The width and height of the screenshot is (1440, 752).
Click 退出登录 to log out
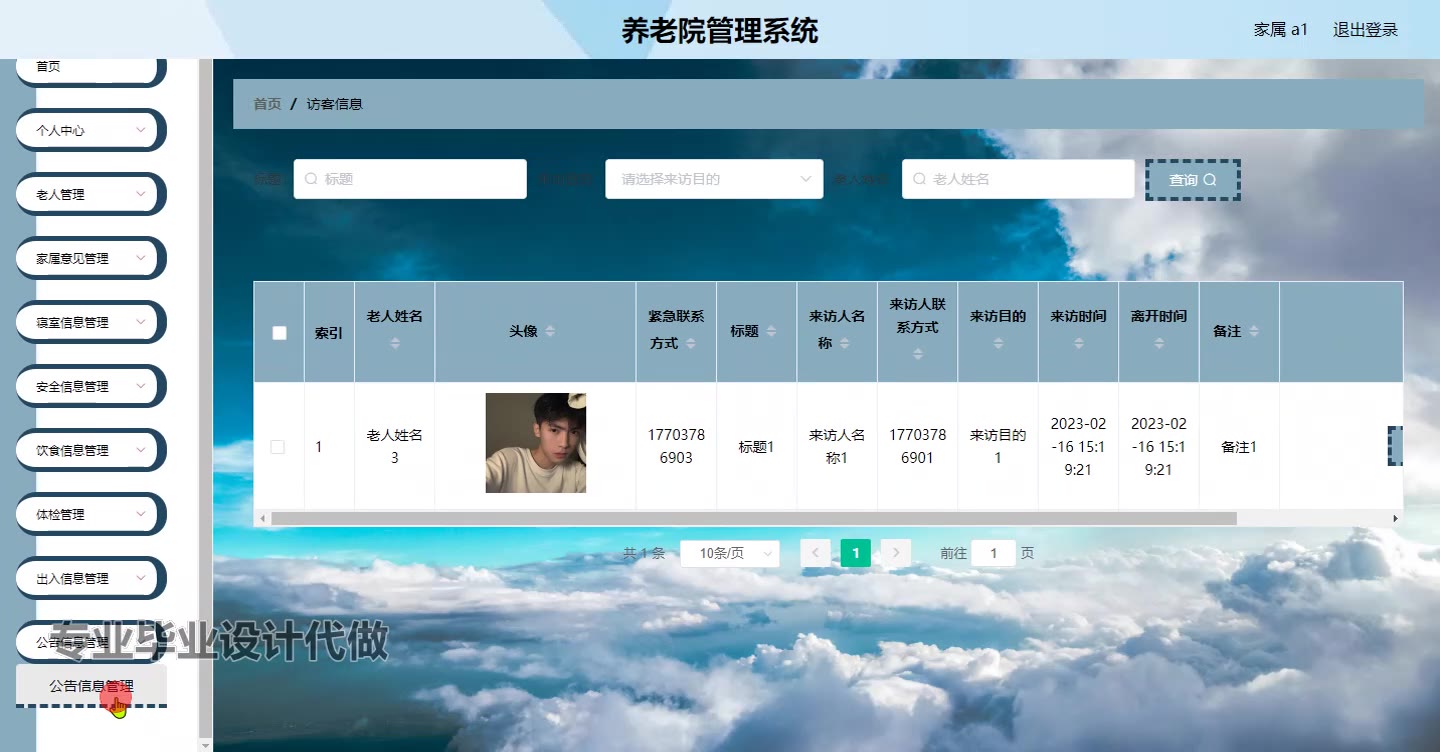pyautogui.click(x=1365, y=30)
